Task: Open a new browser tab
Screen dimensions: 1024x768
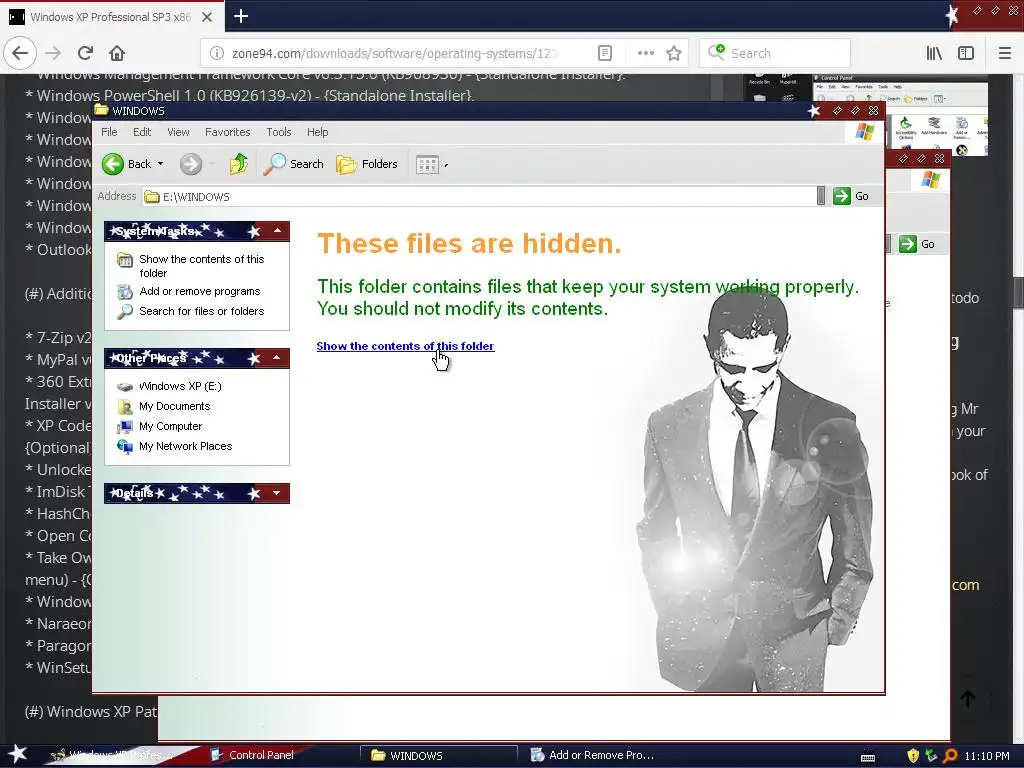Action: tap(240, 16)
